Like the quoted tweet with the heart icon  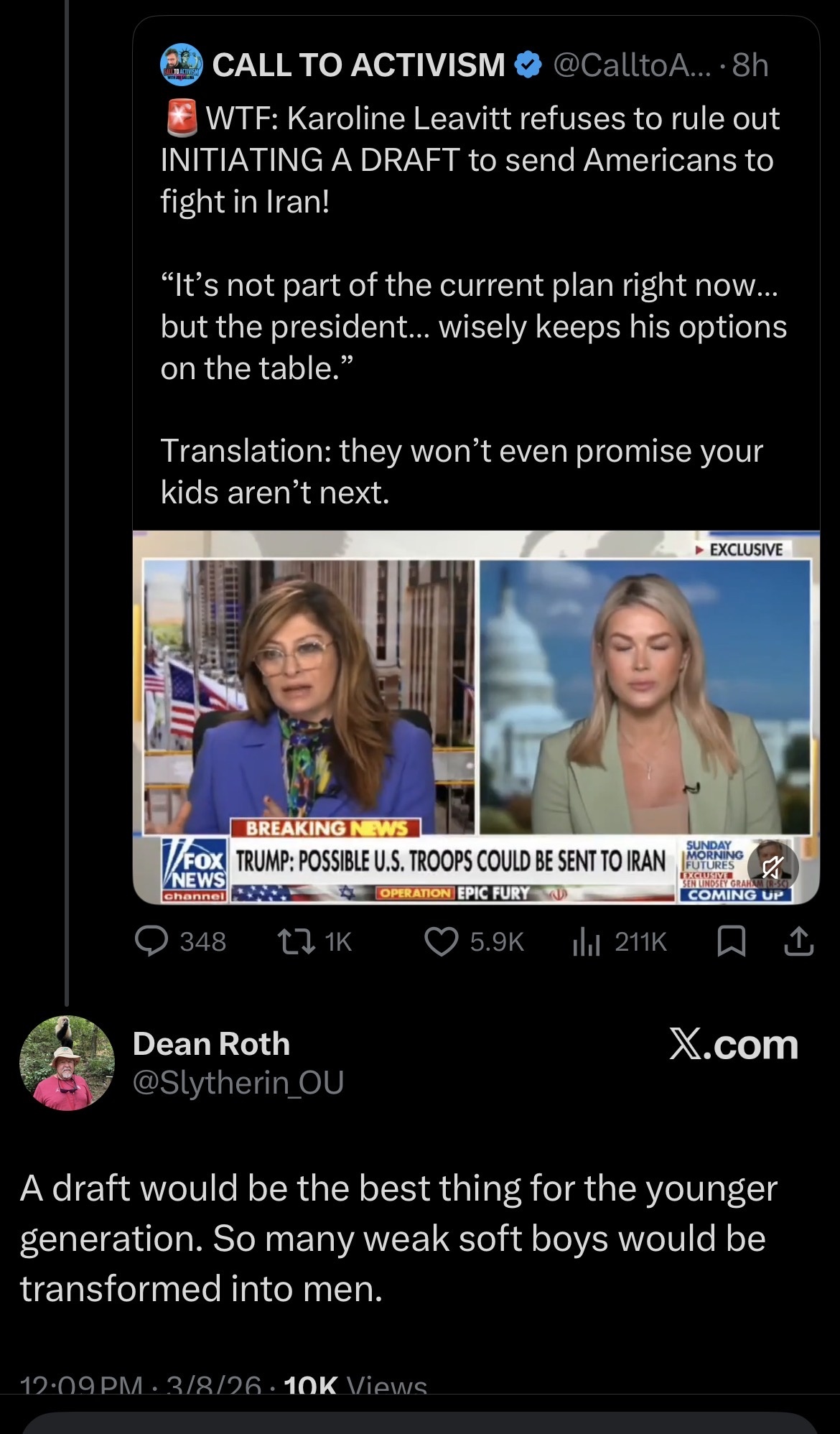pyautogui.click(x=442, y=941)
